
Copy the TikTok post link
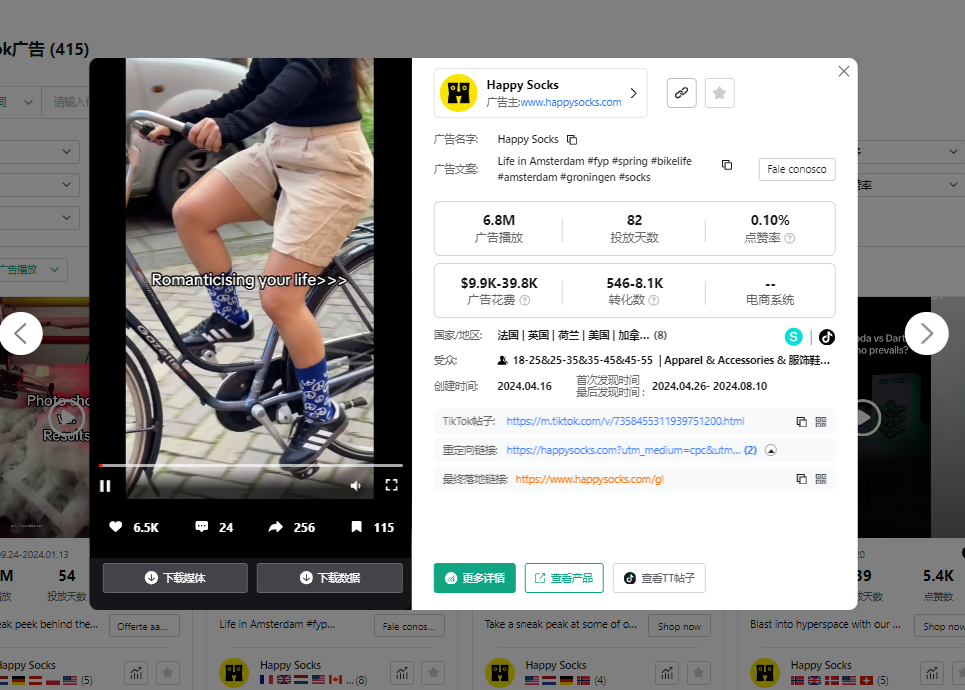pos(801,422)
